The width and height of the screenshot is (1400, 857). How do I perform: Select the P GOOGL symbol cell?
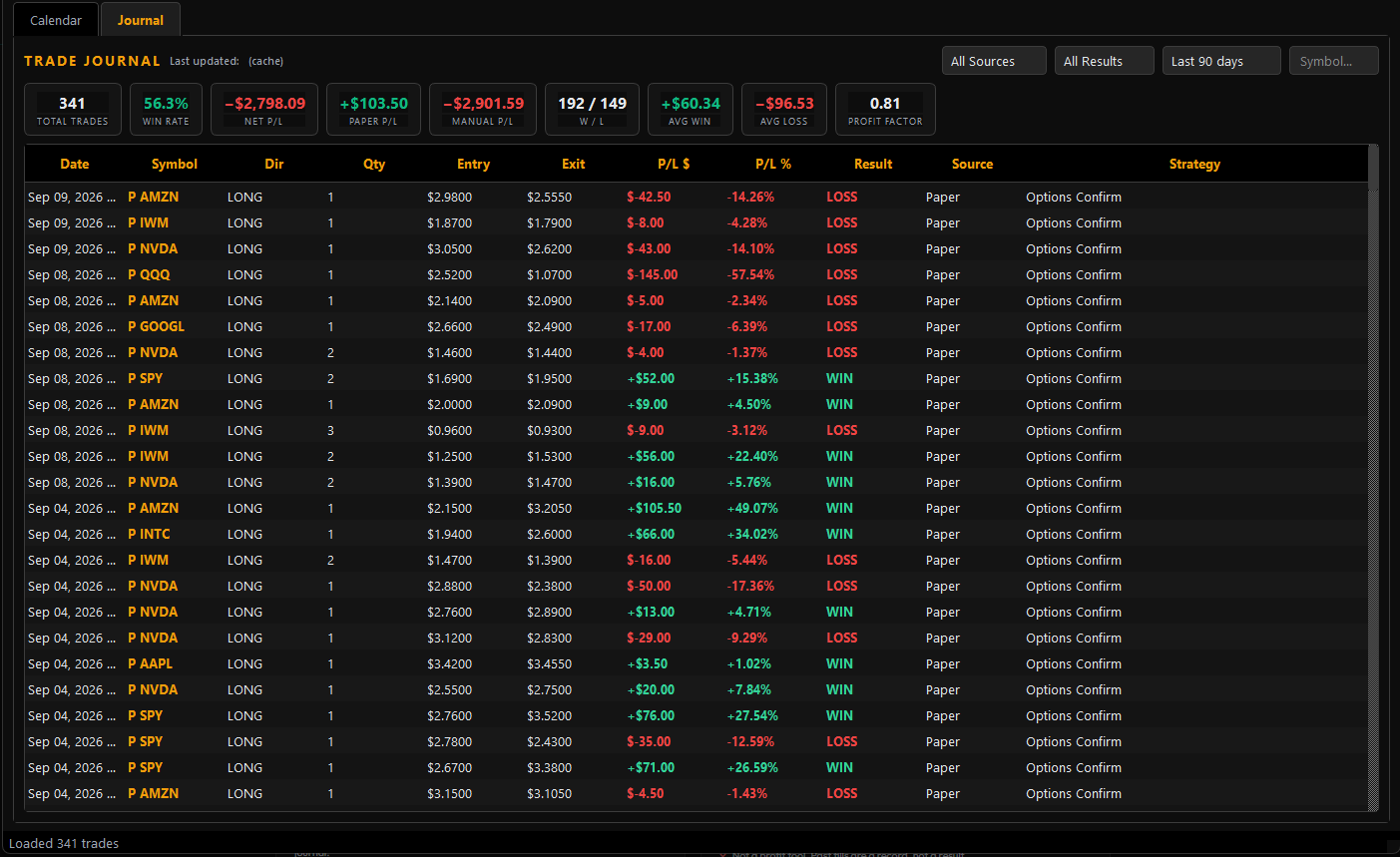pos(156,326)
